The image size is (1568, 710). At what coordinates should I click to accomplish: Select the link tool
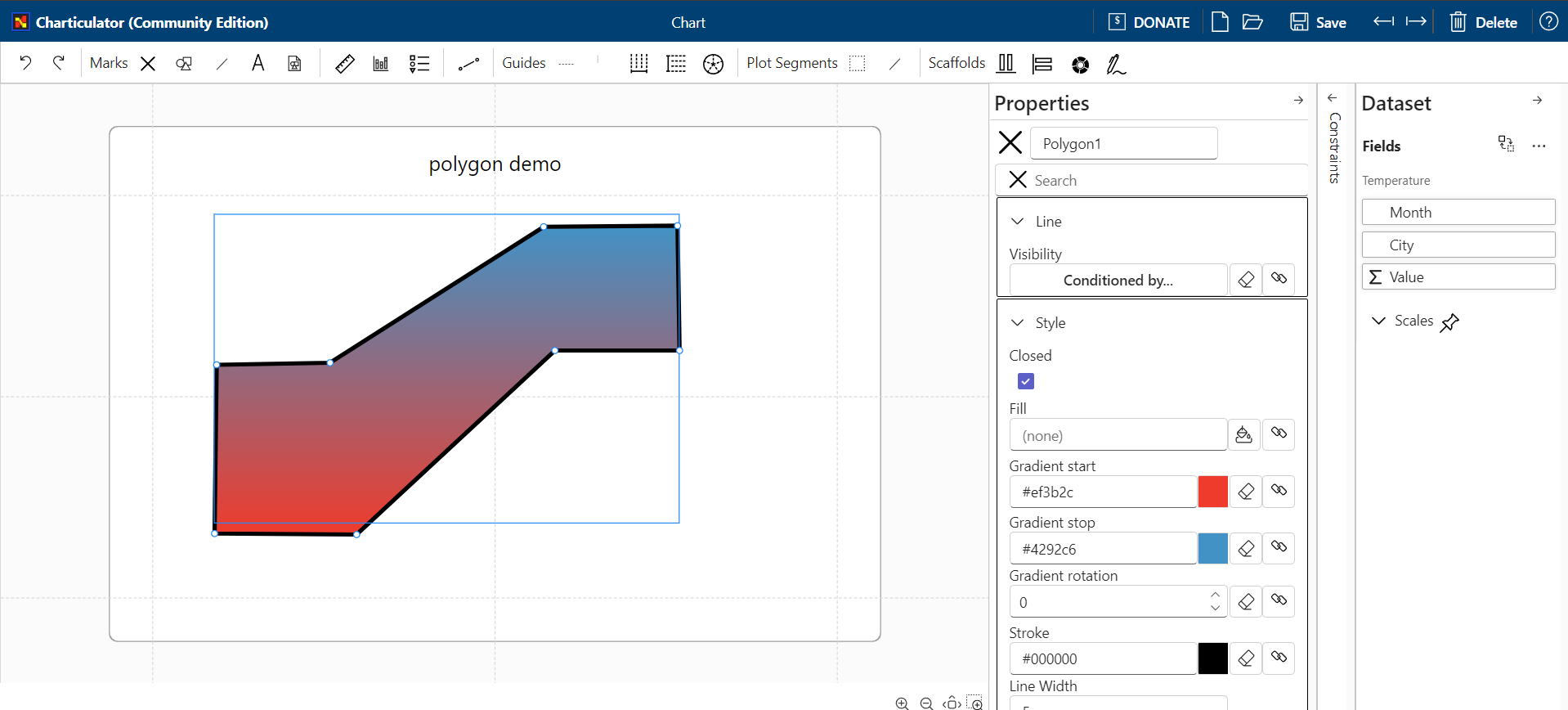click(x=468, y=63)
